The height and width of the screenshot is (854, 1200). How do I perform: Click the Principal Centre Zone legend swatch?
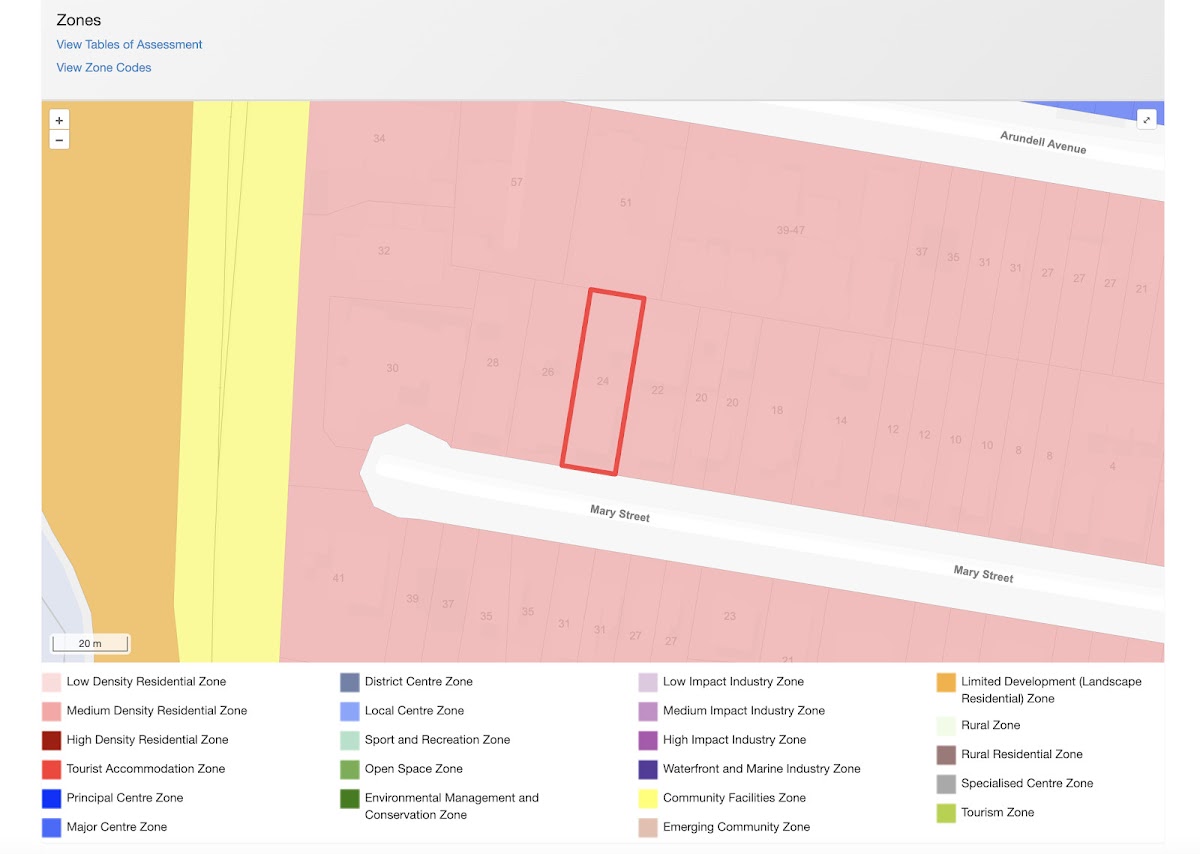(50, 799)
